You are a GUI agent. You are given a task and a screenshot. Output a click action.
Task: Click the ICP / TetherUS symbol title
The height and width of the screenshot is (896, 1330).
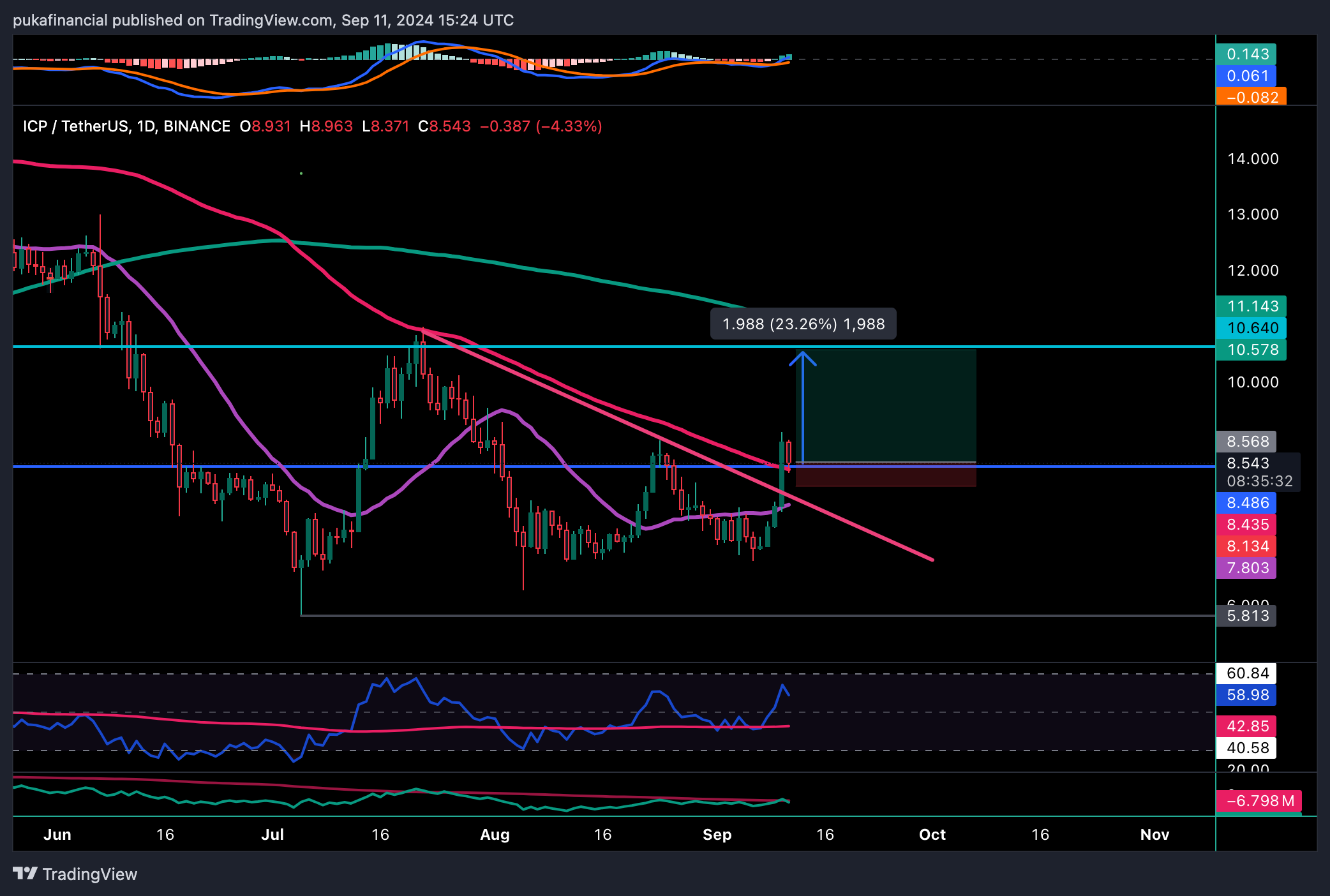point(126,126)
